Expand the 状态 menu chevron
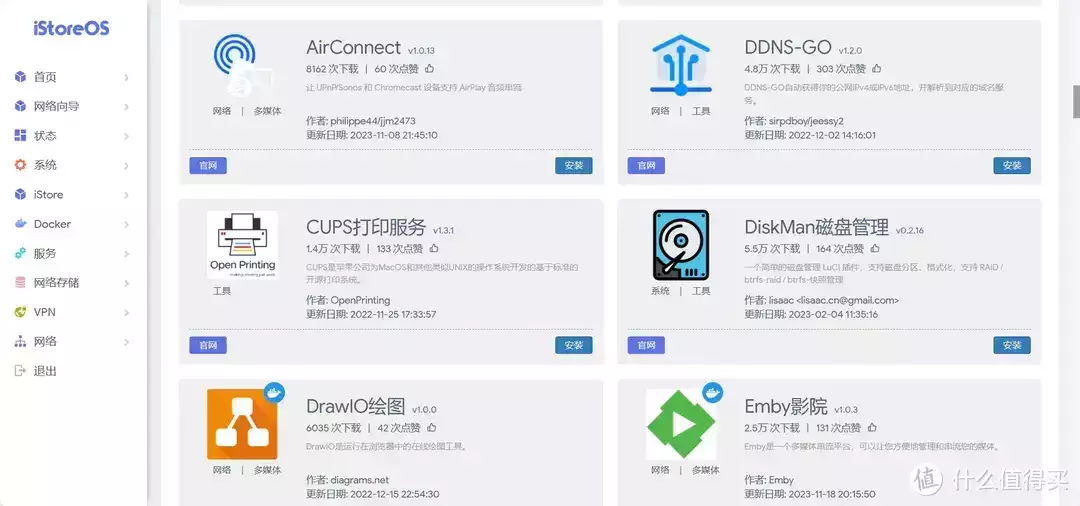This screenshot has width=1080, height=506. pos(127,136)
